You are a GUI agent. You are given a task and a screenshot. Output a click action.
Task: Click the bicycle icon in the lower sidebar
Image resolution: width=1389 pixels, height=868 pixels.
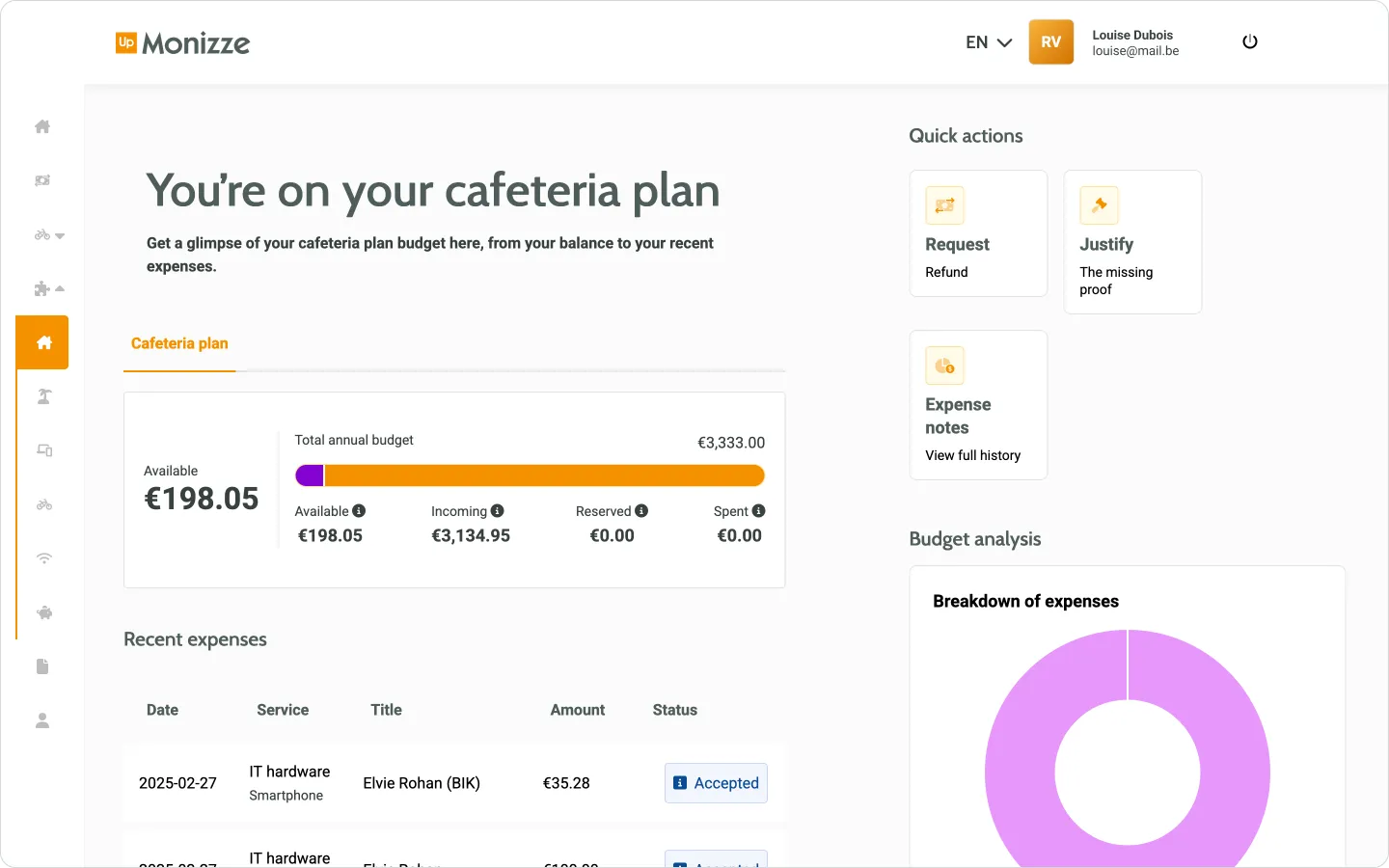point(42,504)
